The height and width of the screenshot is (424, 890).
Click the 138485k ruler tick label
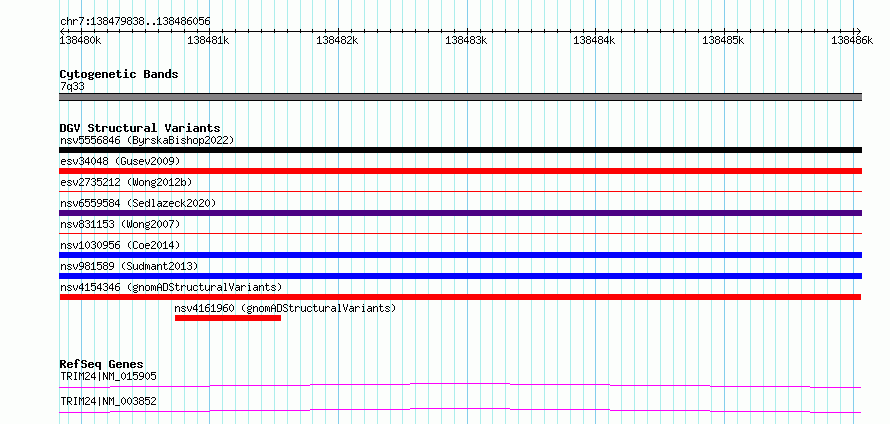(724, 40)
